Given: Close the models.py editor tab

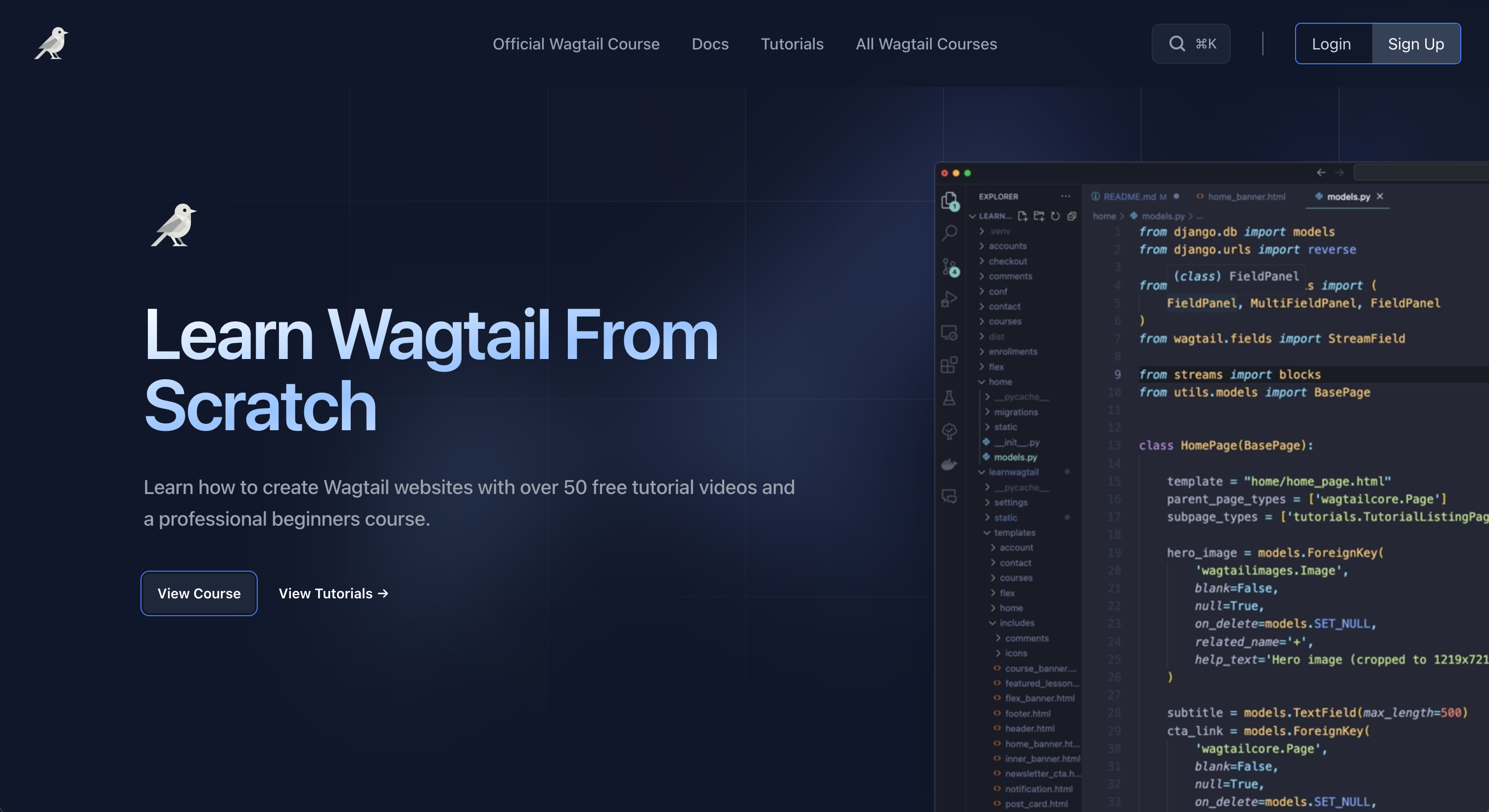Looking at the screenshot, I should [x=1380, y=196].
